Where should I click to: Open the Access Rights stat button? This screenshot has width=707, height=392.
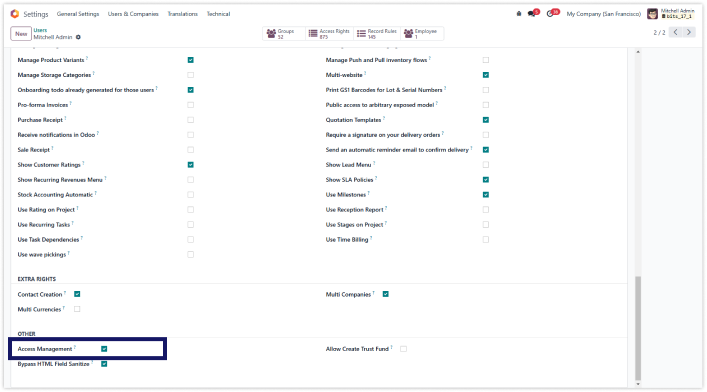point(330,33)
